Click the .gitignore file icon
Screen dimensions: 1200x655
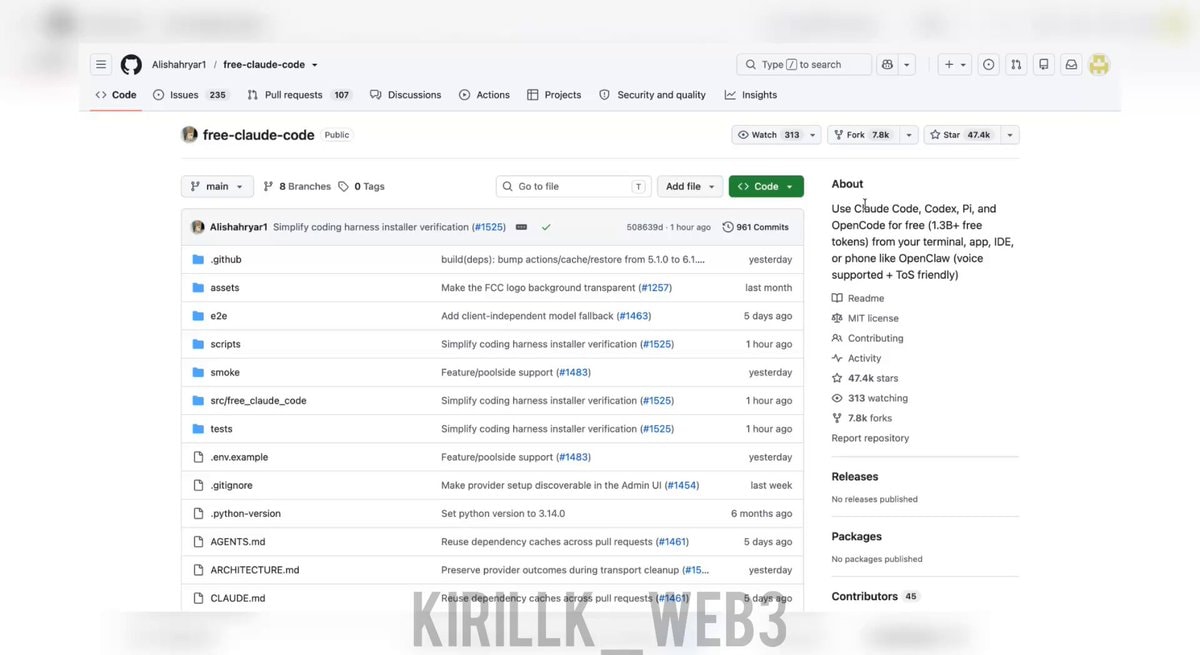(x=198, y=485)
